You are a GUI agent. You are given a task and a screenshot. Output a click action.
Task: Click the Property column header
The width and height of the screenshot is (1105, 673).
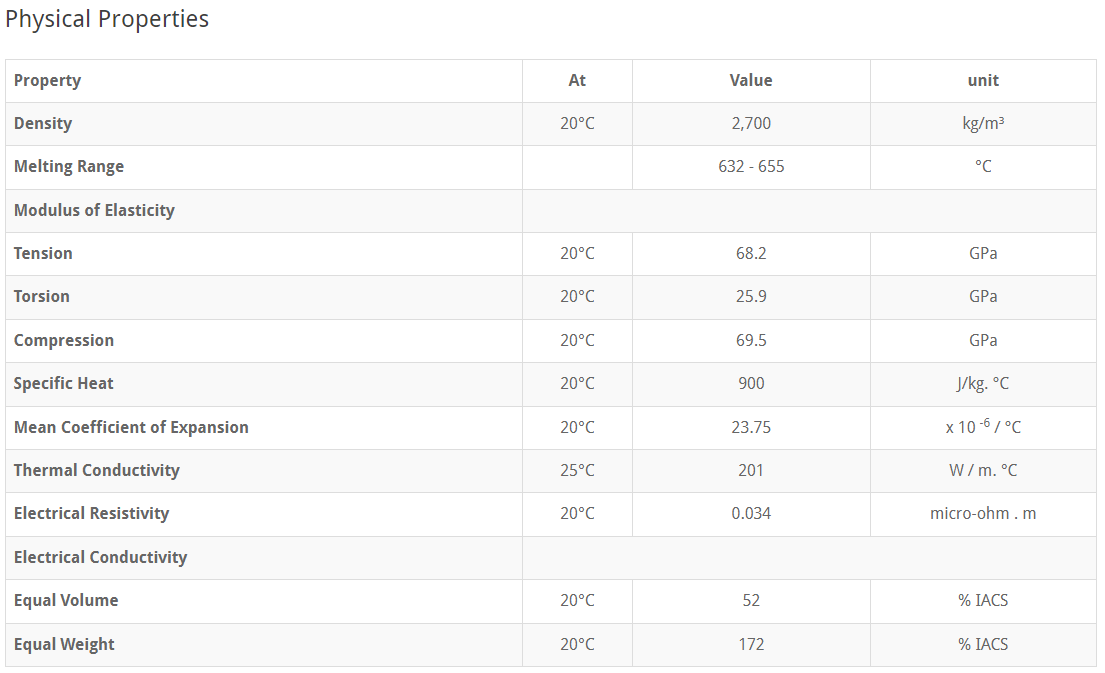47,80
